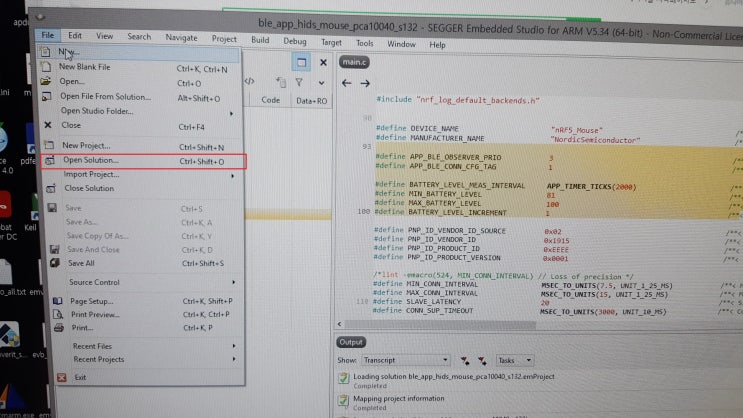Open the View menu

point(104,36)
